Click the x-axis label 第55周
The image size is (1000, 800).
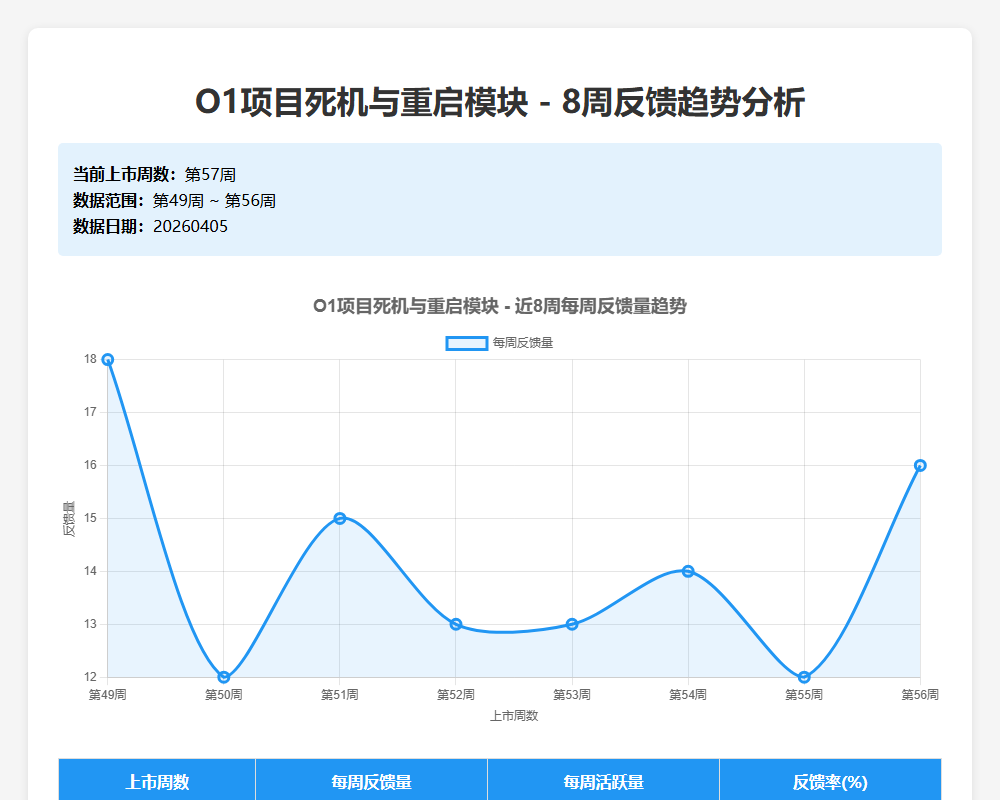coord(804,694)
